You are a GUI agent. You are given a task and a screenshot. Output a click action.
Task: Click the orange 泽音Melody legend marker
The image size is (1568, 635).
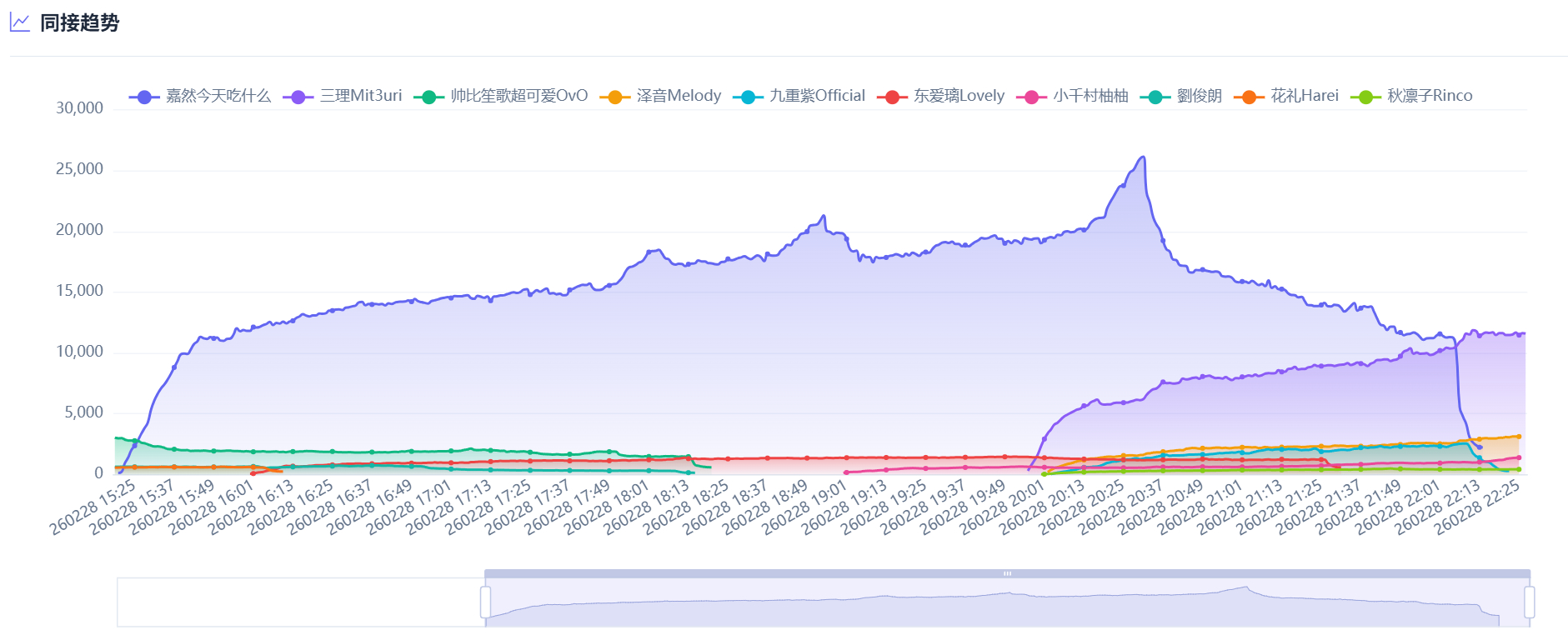pyautogui.click(x=614, y=97)
